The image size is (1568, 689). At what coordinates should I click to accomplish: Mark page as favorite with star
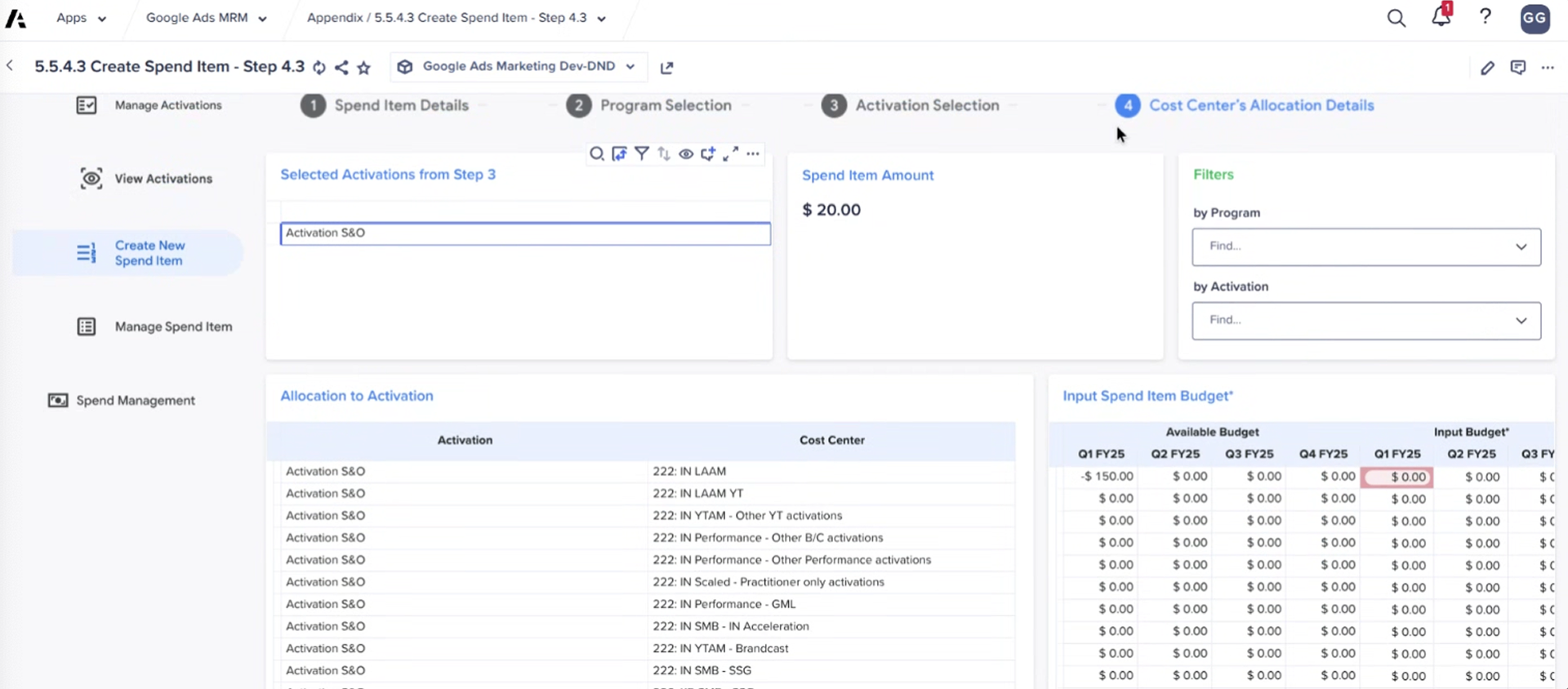[x=364, y=68]
